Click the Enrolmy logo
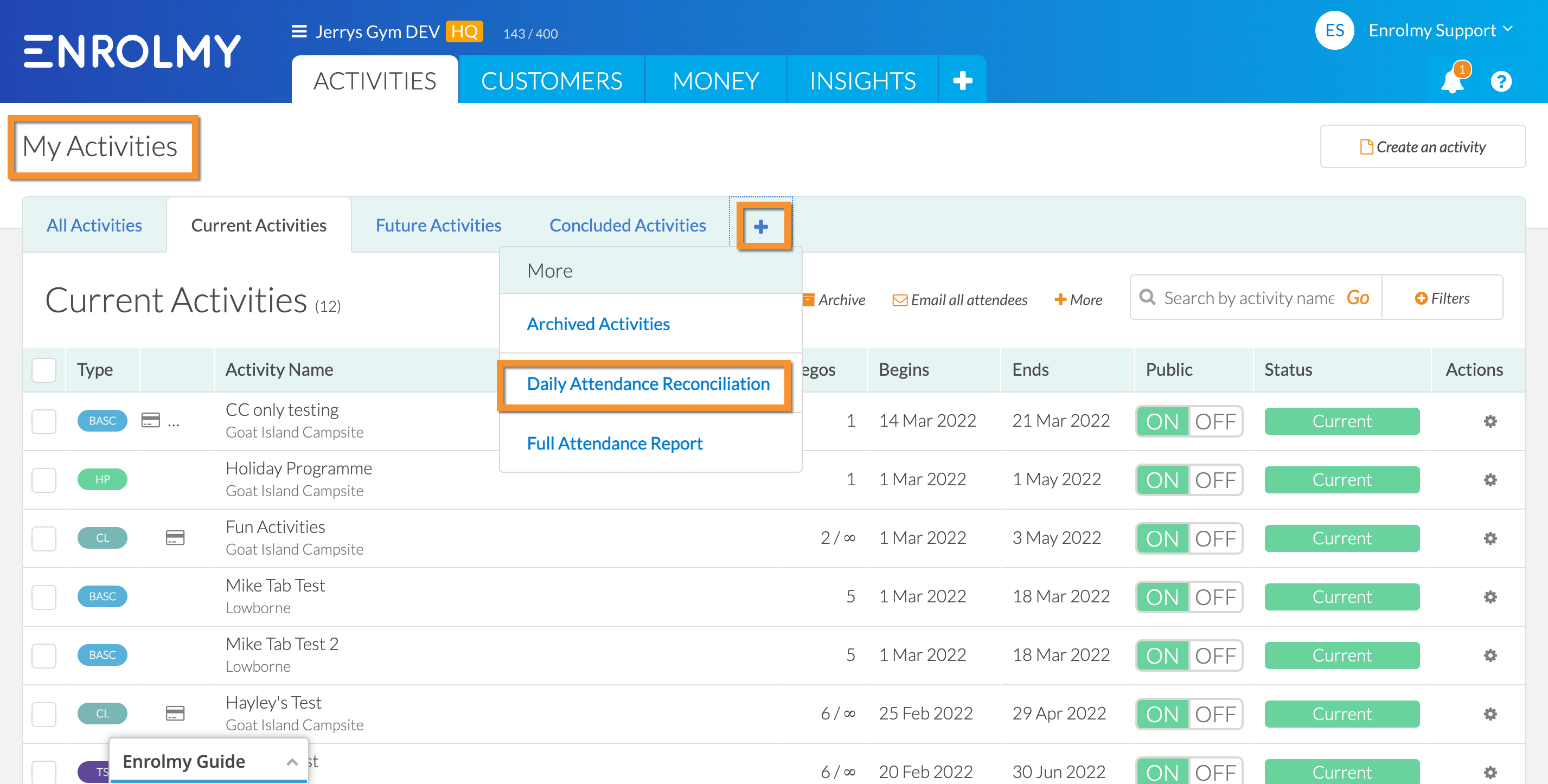 (x=132, y=51)
